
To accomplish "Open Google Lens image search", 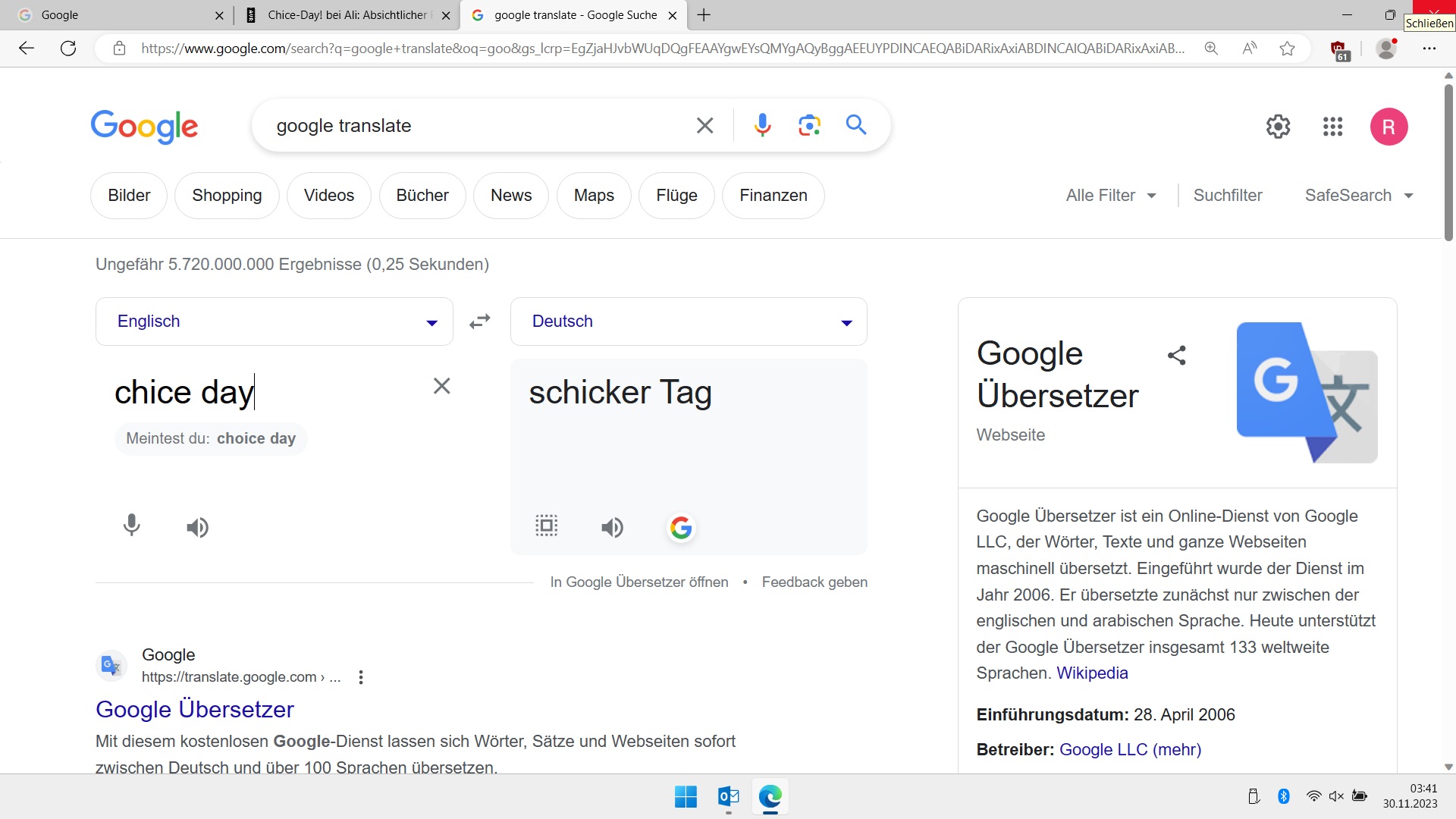I will click(809, 125).
